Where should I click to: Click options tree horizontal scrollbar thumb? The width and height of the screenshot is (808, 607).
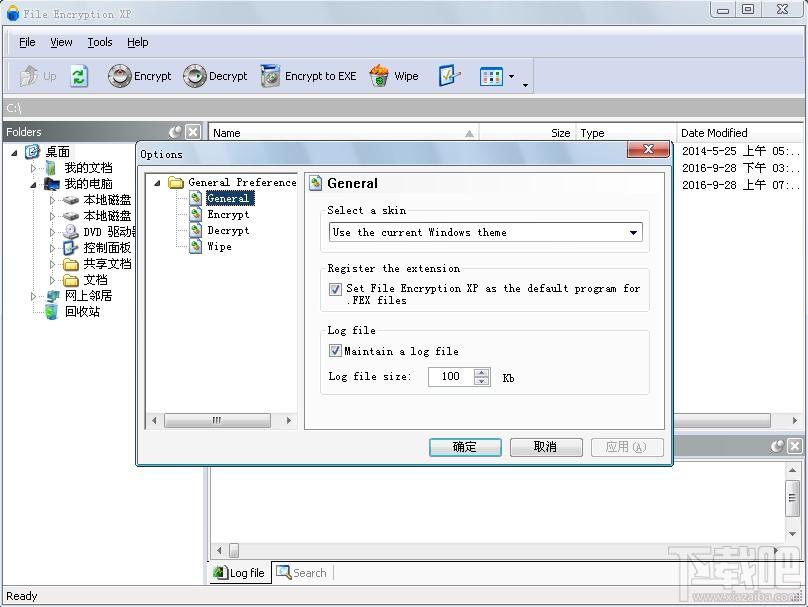coord(217,420)
